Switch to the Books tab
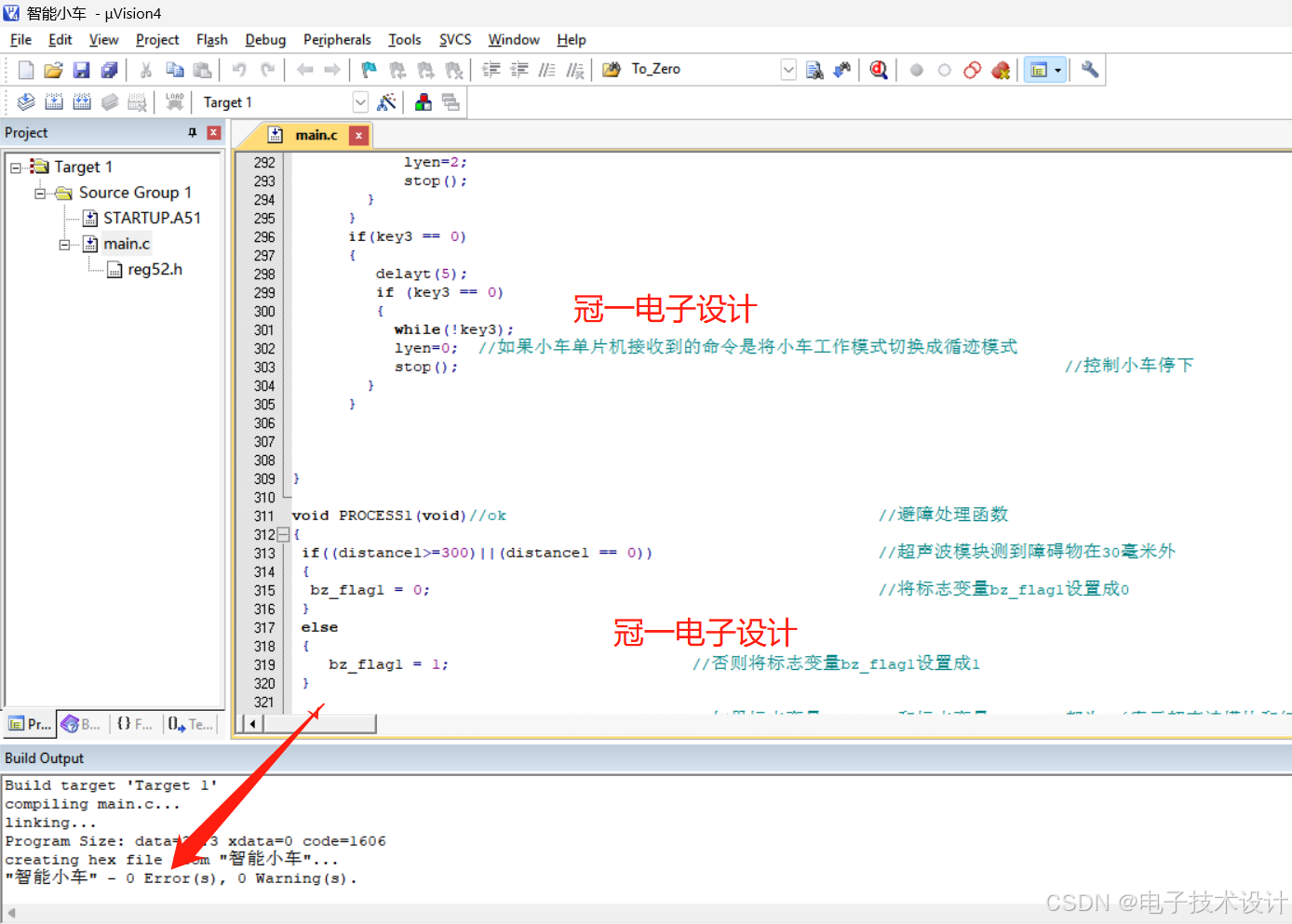 pos(81,724)
